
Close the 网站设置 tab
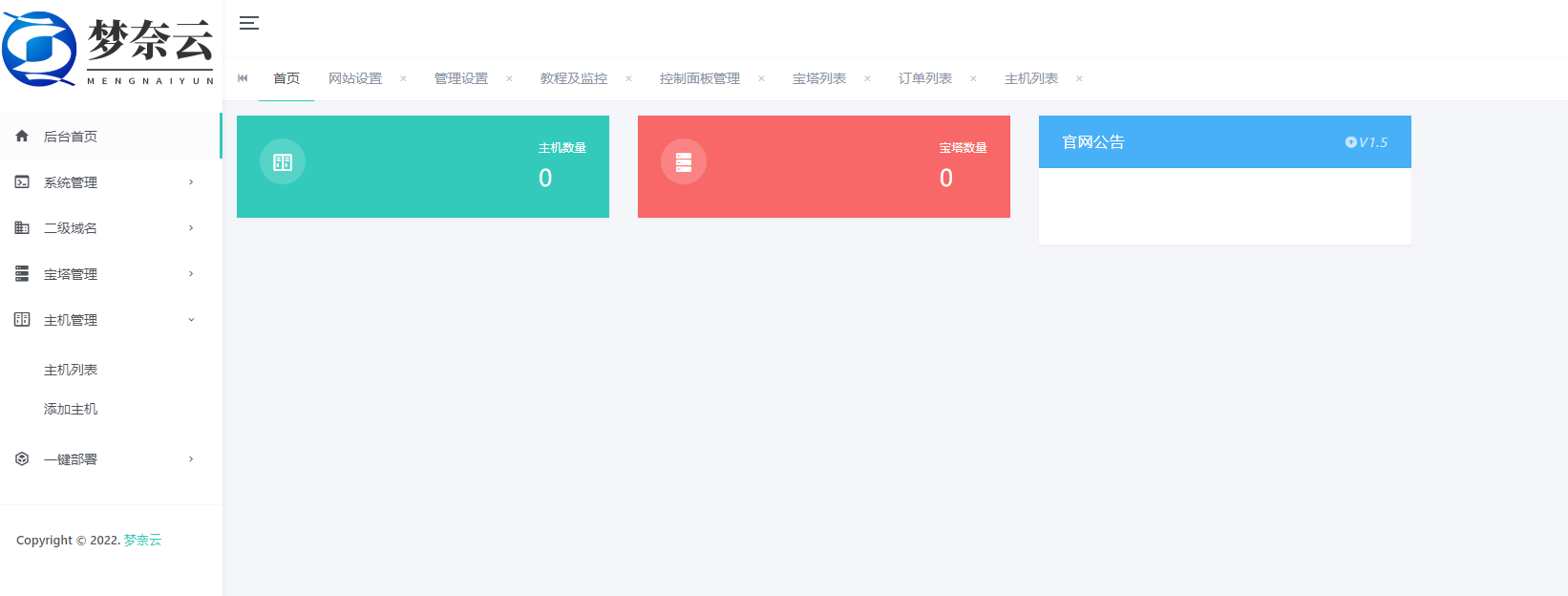click(x=403, y=78)
